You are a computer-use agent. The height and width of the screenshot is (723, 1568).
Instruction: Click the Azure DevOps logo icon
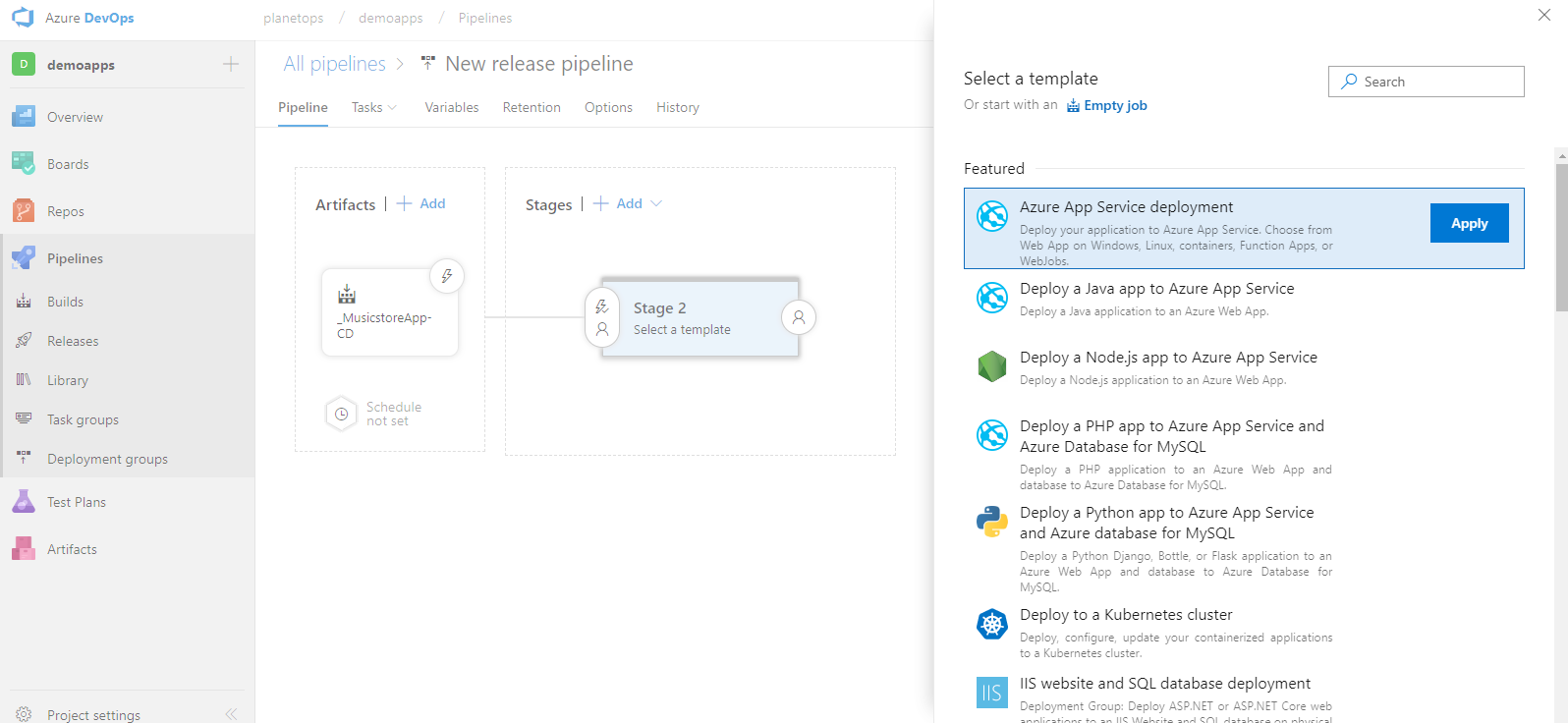coord(23,18)
